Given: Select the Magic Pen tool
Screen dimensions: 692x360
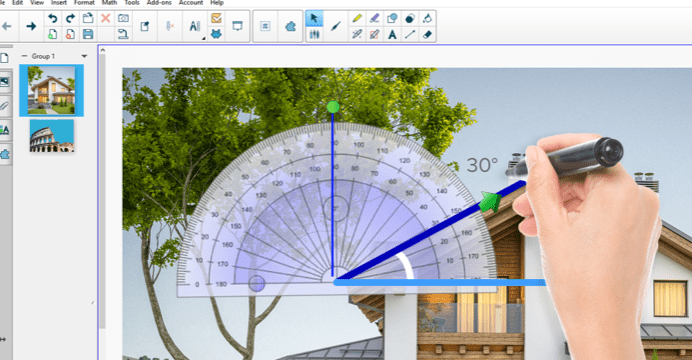Looking at the screenshot, I should (357, 34).
